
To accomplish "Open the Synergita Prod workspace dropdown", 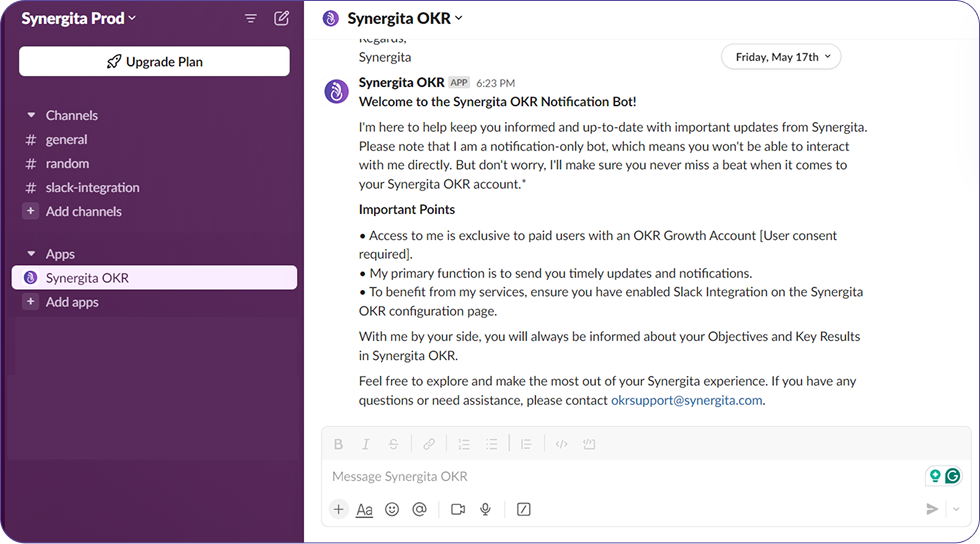I will click(78, 18).
